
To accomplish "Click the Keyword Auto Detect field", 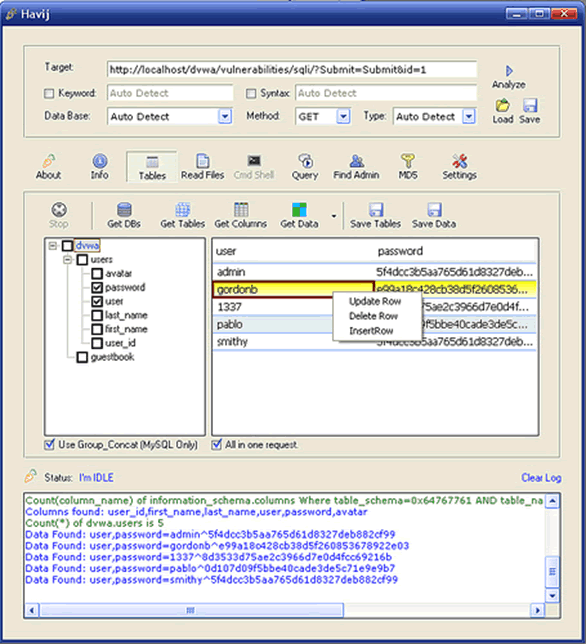I will [x=170, y=94].
